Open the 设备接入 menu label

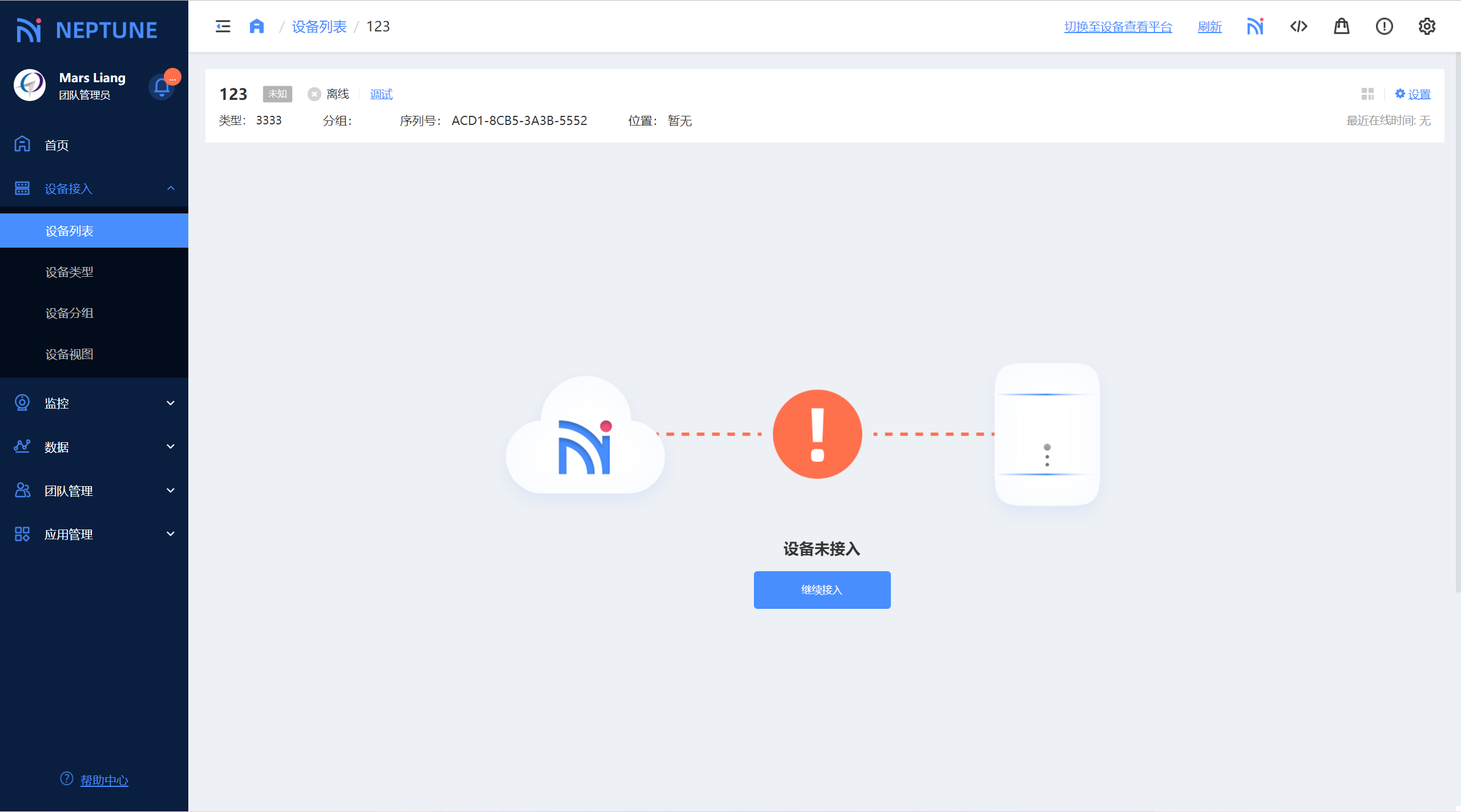pos(68,189)
